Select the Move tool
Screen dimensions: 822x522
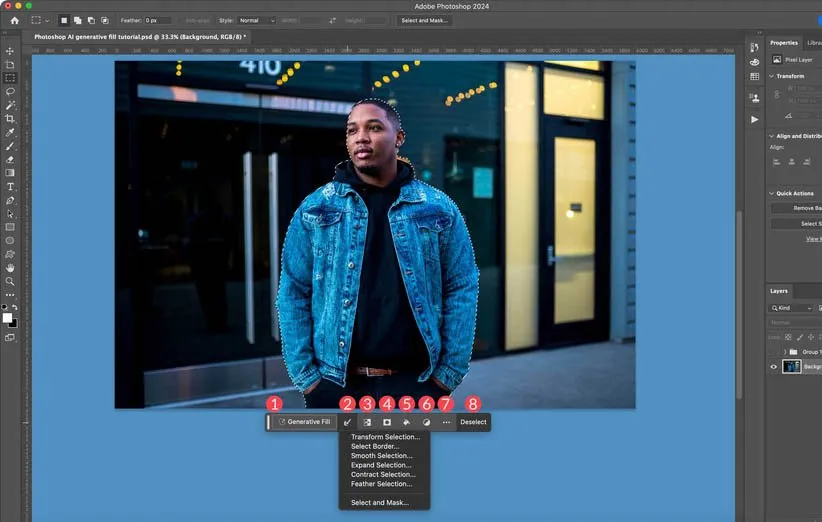(x=10, y=50)
